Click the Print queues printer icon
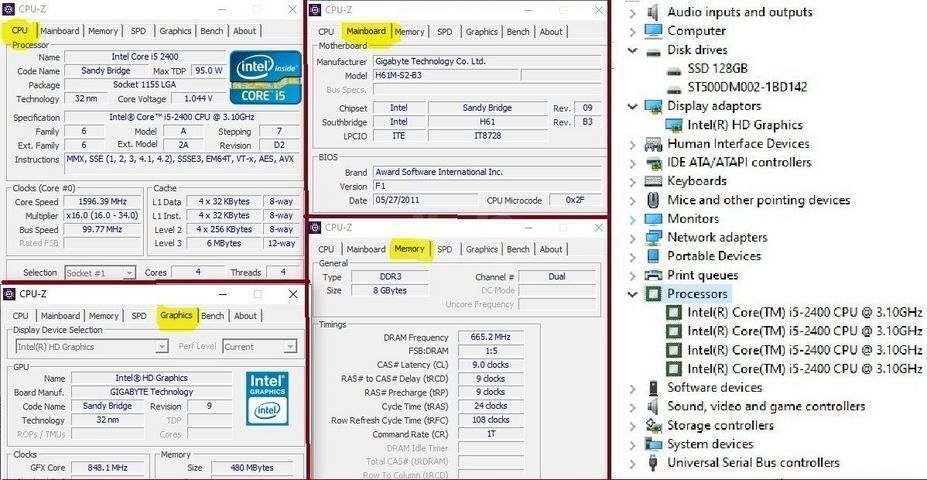Viewport: 927px width, 480px height. pyautogui.click(x=653, y=275)
